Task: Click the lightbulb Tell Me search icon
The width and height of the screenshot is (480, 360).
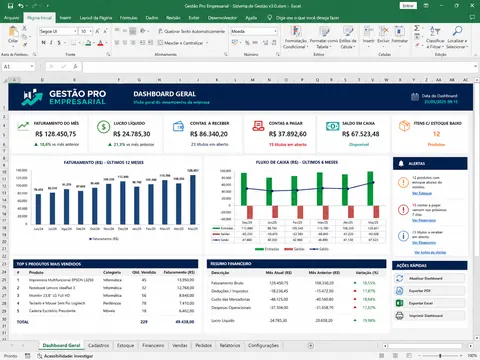Action: coord(269,18)
